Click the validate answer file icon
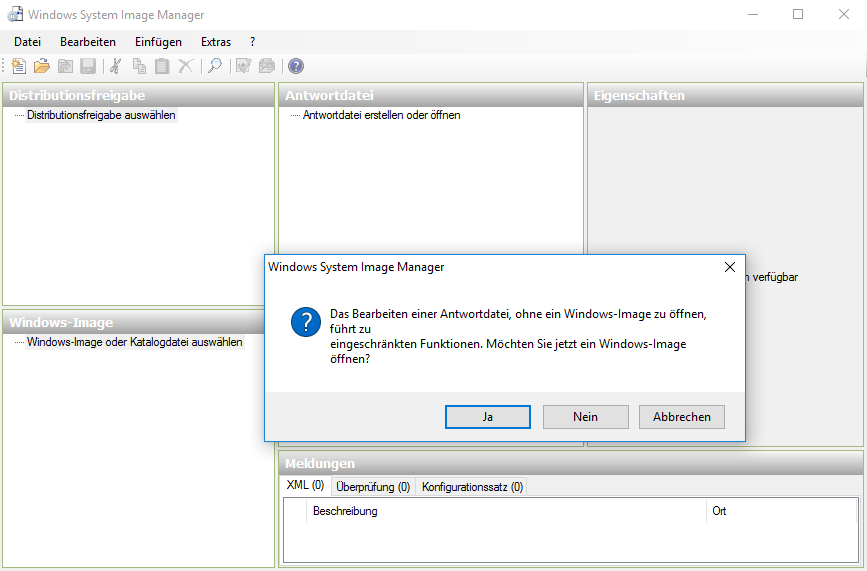This screenshot has height=571, width=867. coord(243,66)
